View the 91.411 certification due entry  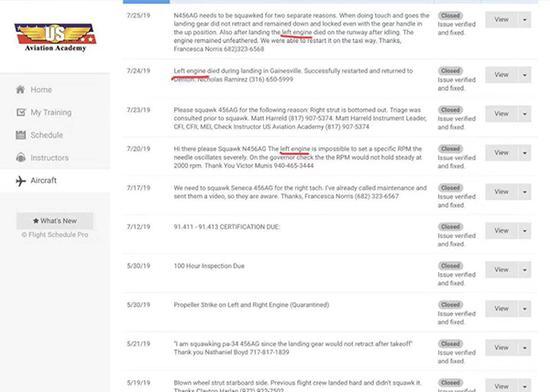tap(502, 231)
